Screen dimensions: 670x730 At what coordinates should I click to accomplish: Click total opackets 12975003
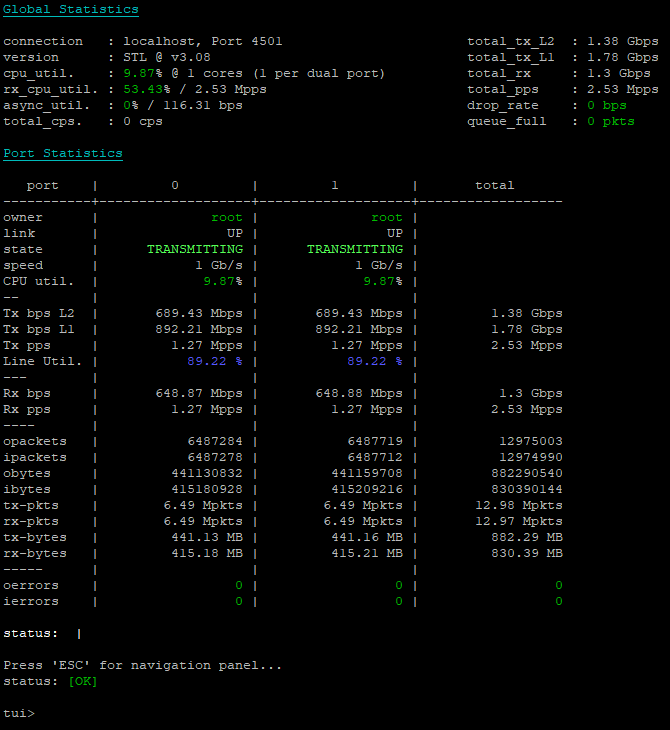(x=531, y=441)
